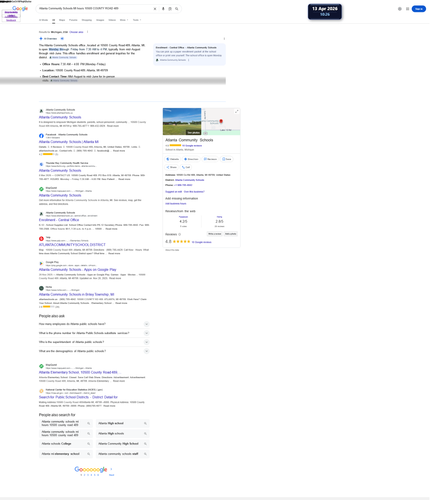Click the Choose area link

pos(76,32)
